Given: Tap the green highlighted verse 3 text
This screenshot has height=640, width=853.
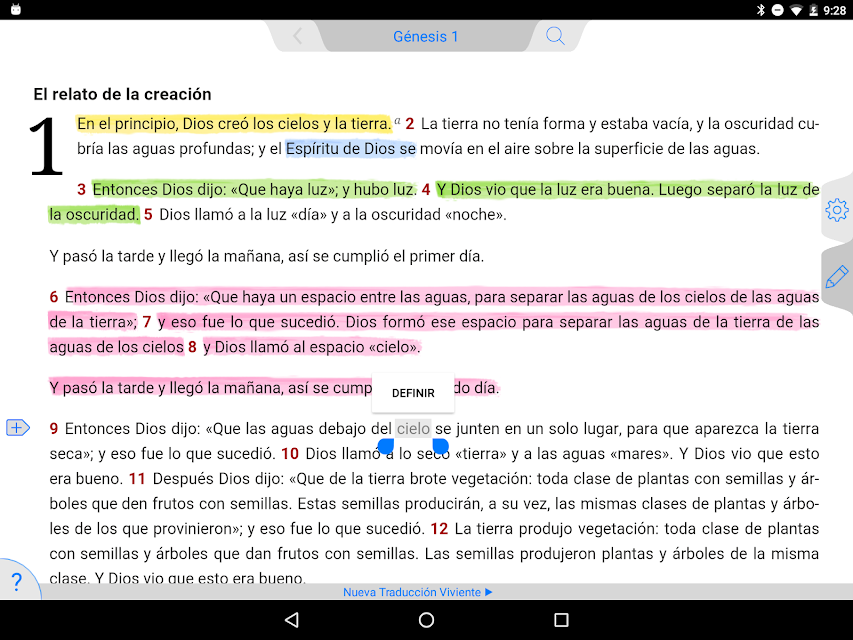Looking at the screenshot, I should pyautogui.click(x=254, y=189).
